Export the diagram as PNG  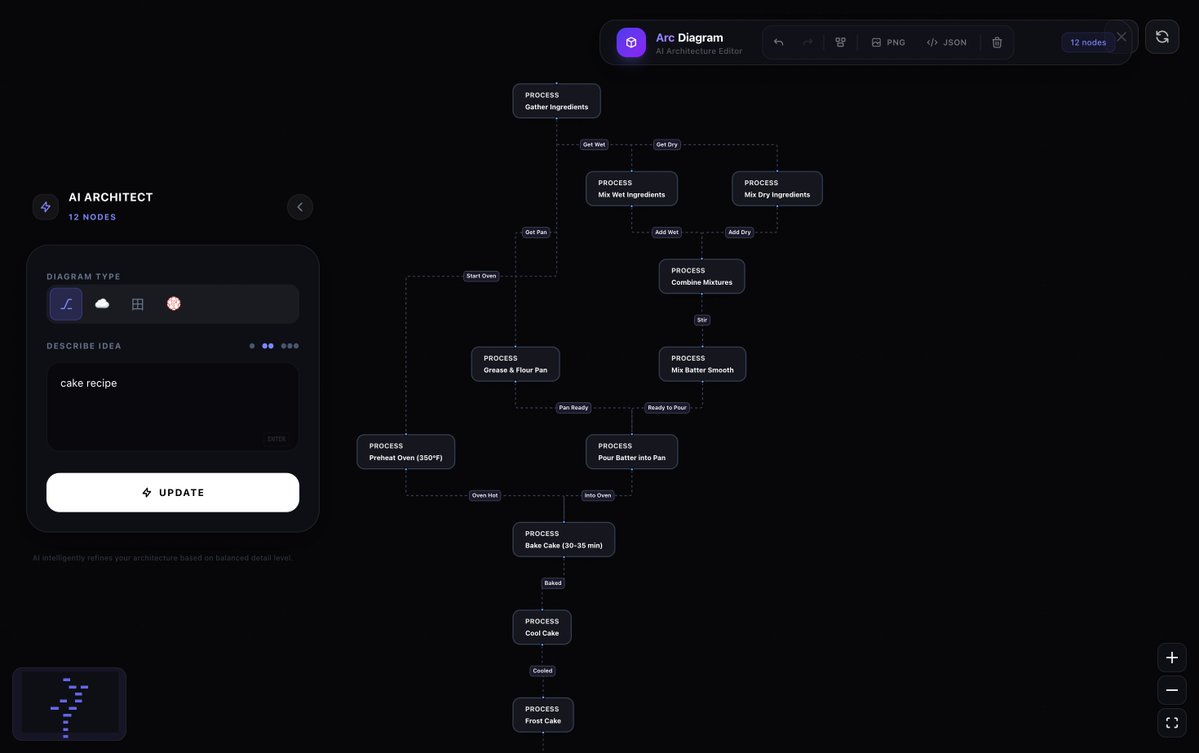coord(889,42)
